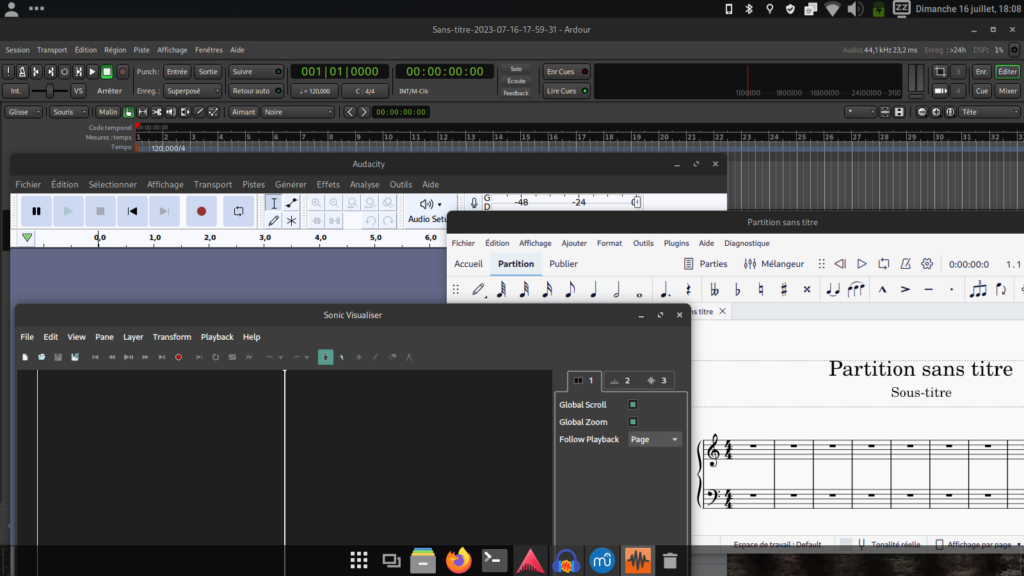This screenshot has width=1024, height=576.
Task: Select the quarter note in MuseScore
Action: tap(594, 290)
